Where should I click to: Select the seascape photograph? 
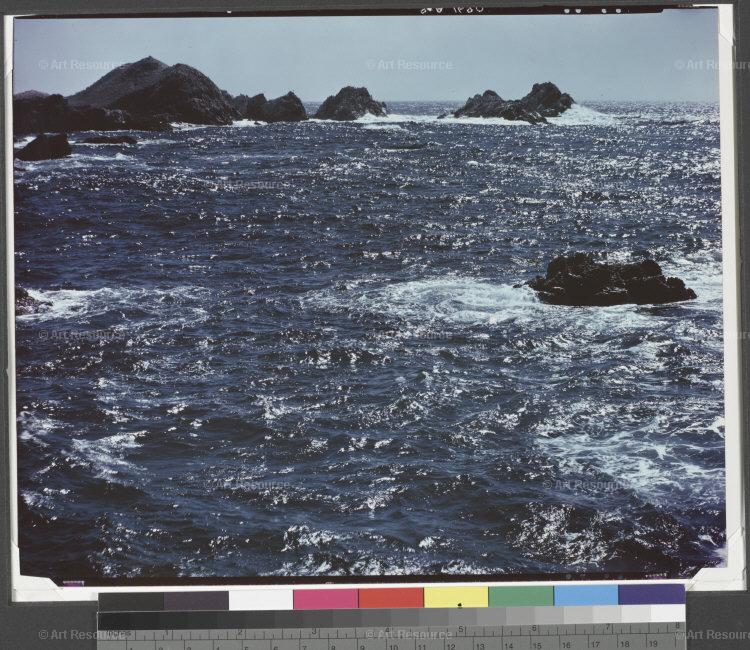coord(369,296)
